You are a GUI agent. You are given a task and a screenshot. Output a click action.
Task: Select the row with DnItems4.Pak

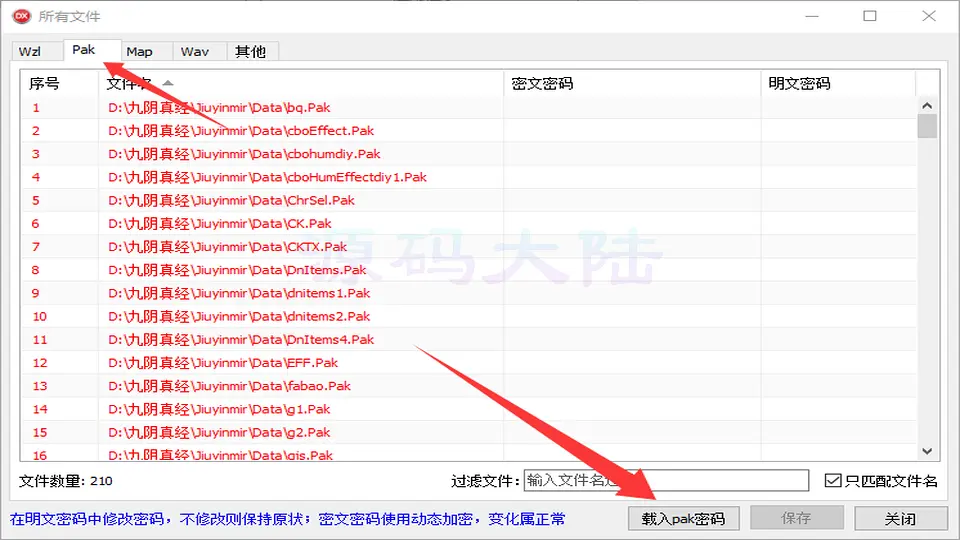(469, 340)
